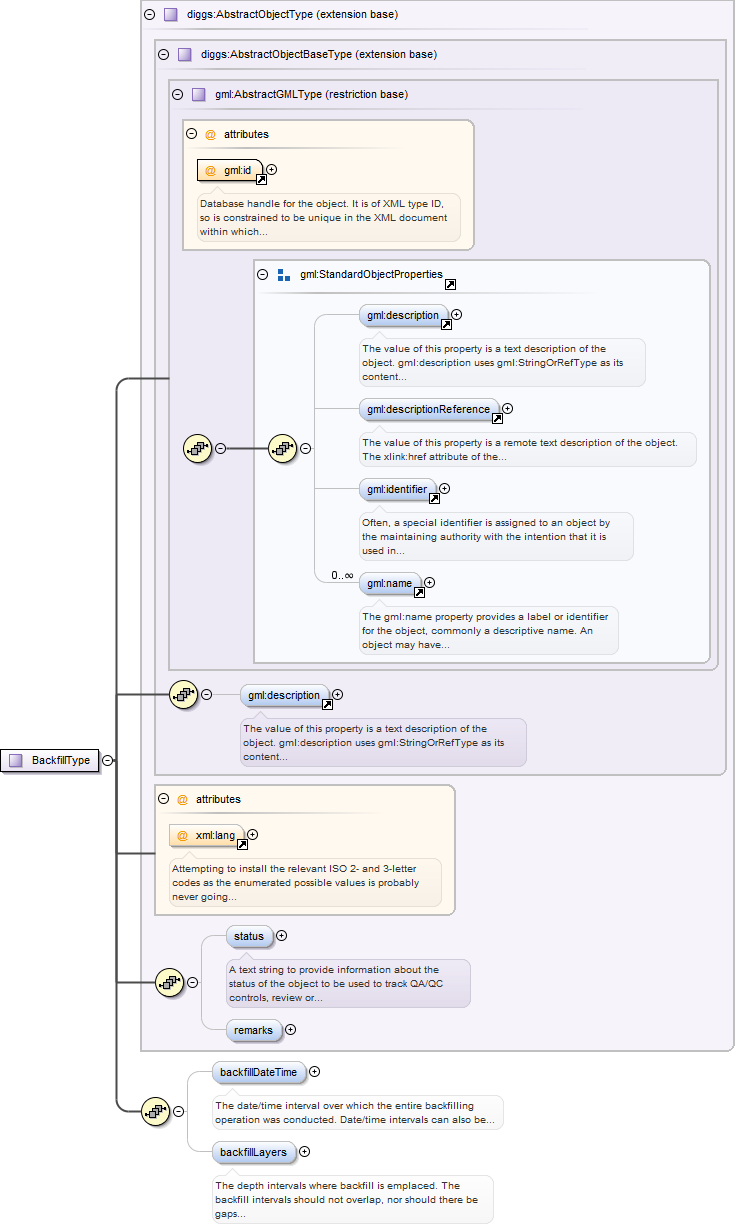The height and width of the screenshot is (1227, 736).
Task: Click the link arrow on gml:name
Action: pos(419,592)
